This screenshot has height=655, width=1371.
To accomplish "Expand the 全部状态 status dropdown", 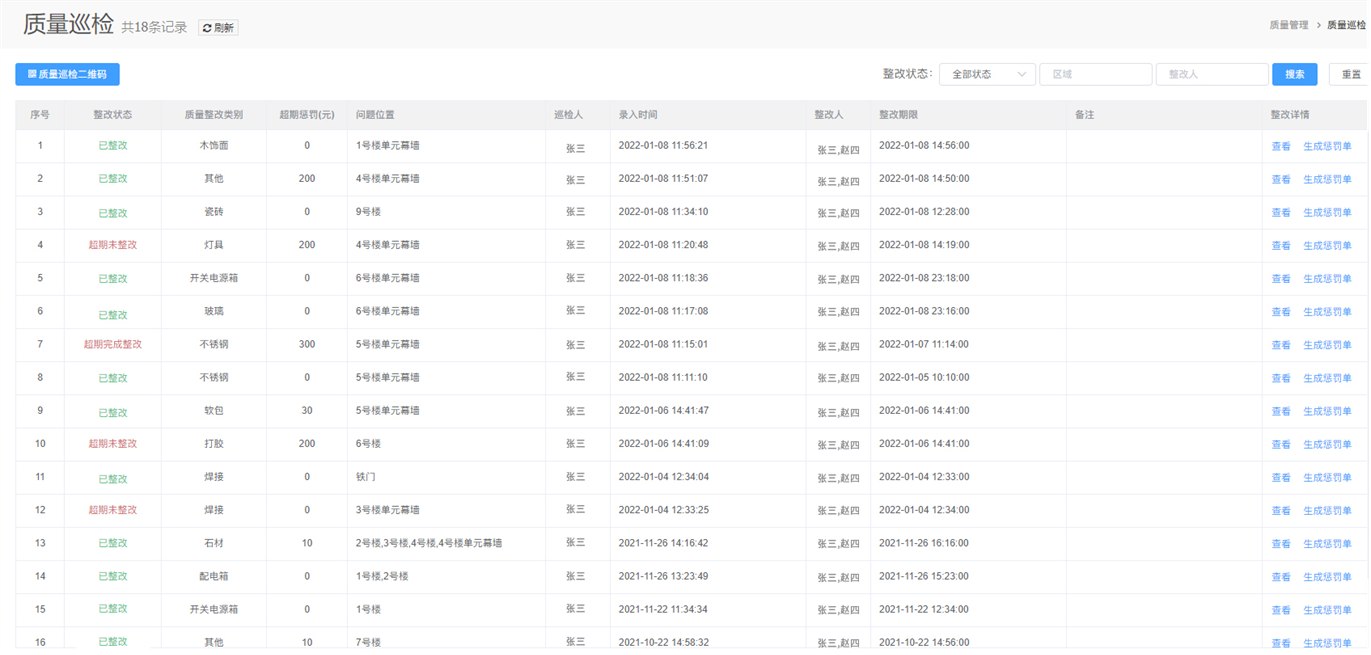I will (x=987, y=74).
